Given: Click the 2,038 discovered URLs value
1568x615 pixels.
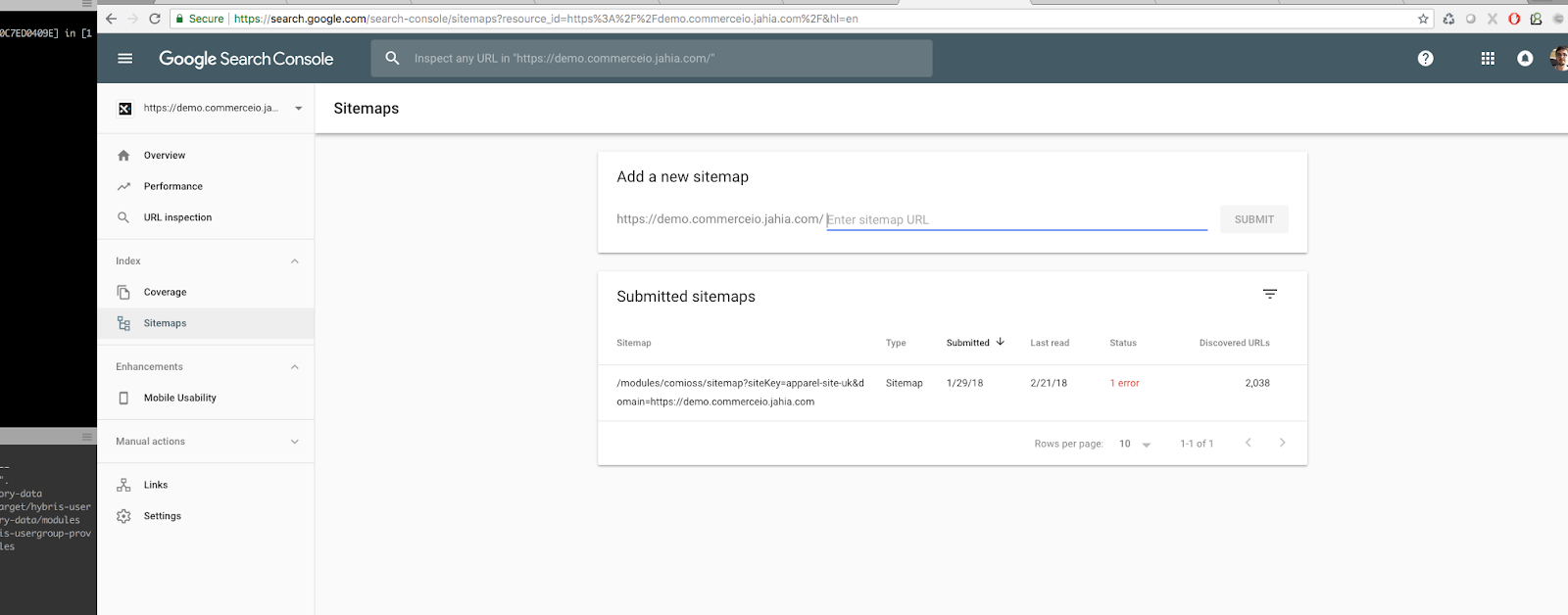Looking at the screenshot, I should [x=1257, y=383].
